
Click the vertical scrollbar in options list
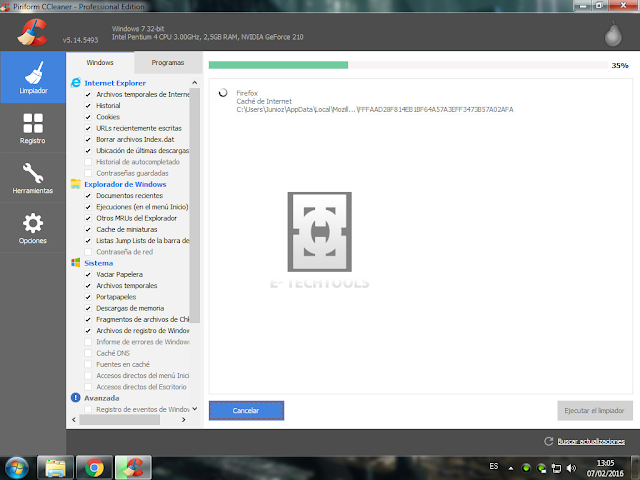tap(195, 205)
